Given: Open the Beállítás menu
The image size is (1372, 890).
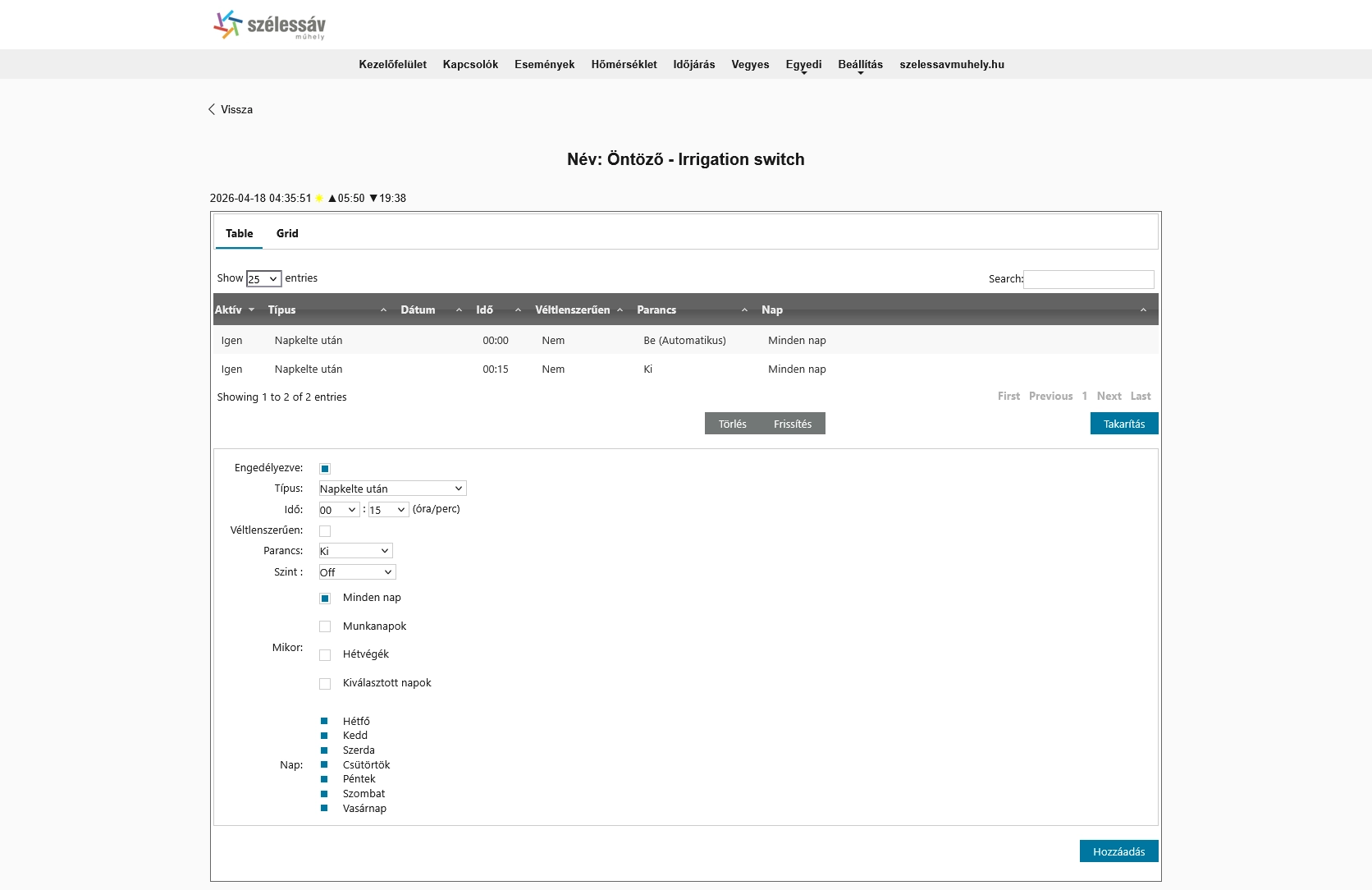Looking at the screenshot, I should [860, 65].
